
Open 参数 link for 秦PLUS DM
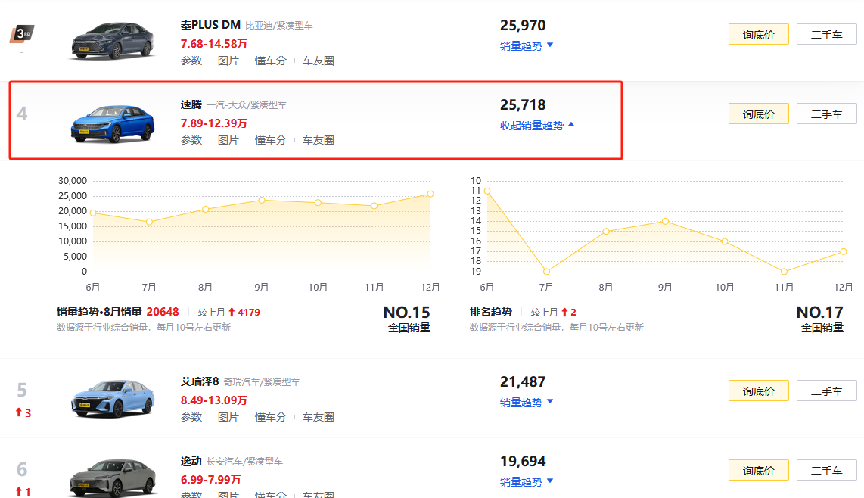click(191, 61)
